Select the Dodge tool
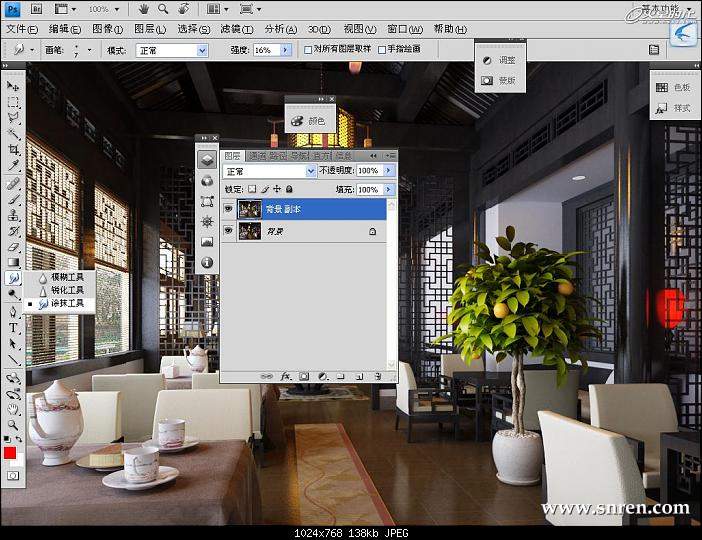 (x=13, y=294)
